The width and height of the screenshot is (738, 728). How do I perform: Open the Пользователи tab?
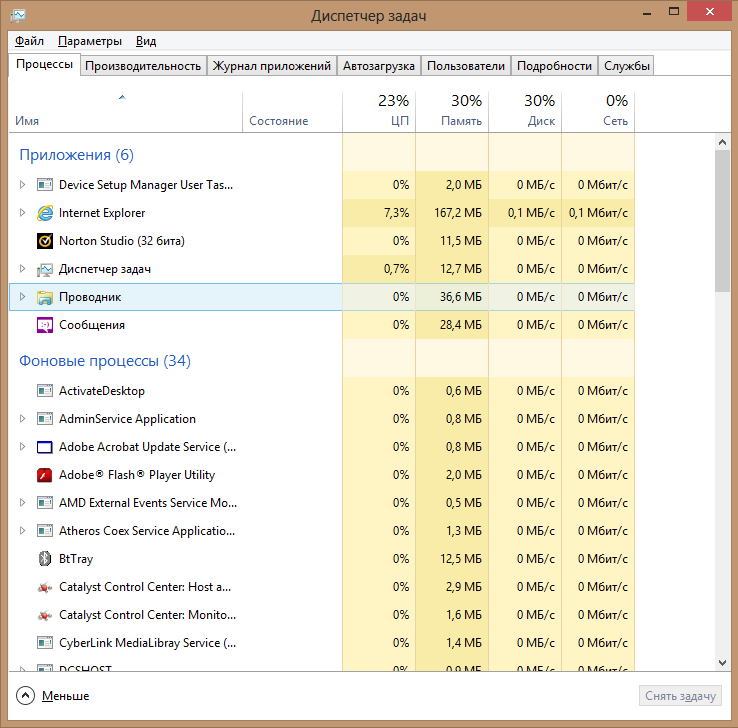tap(465, 66)
